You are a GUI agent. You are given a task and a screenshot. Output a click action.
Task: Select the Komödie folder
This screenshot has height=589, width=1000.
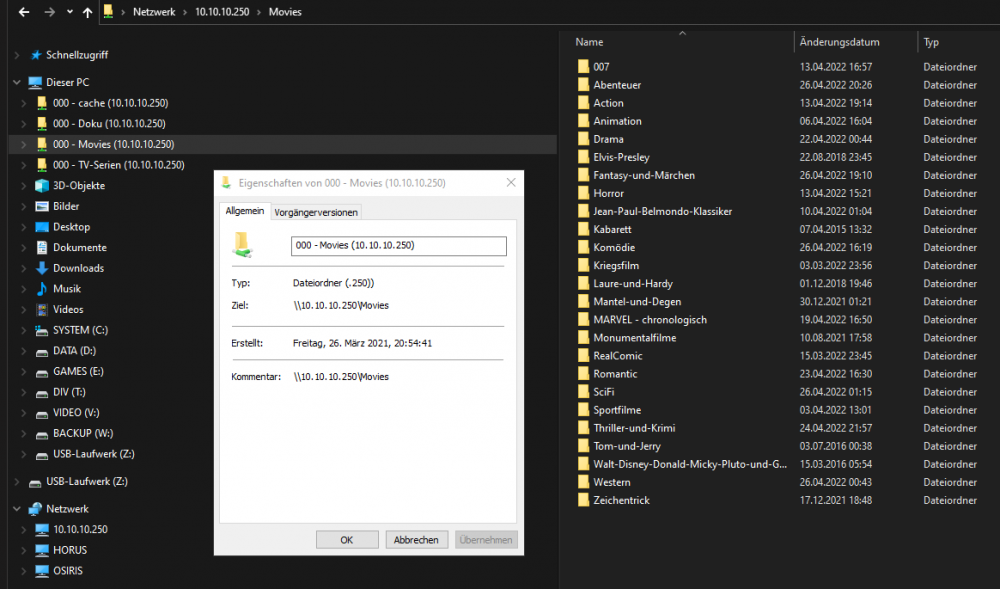[x=614, y=247]
